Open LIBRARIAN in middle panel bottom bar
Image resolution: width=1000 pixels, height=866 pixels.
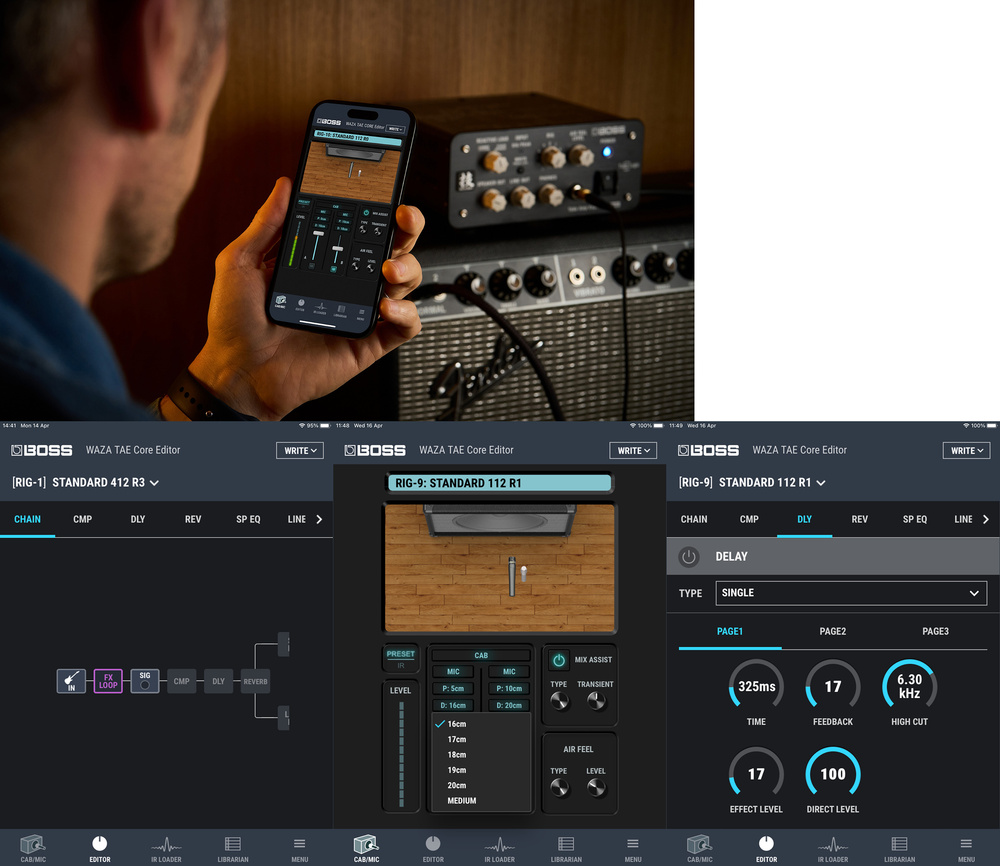566,849
